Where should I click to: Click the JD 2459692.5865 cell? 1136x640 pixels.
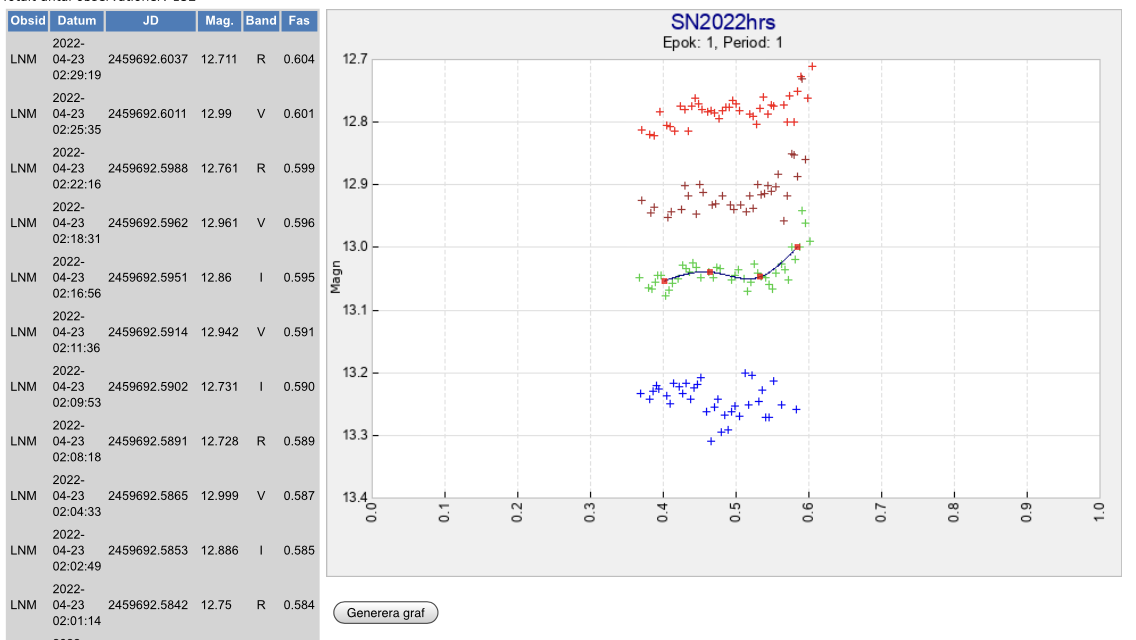[x=147, y=496]
